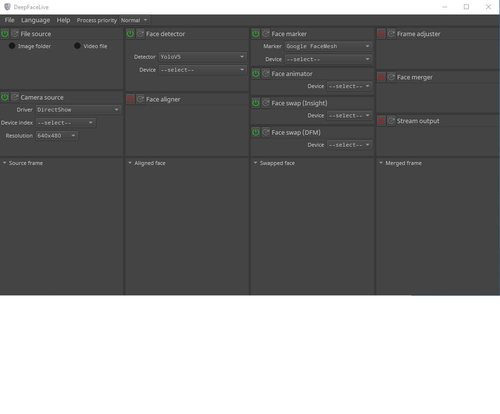Reset Face merger module settings
500x414 pixels.
pyautogui.click(x=391, y=77)
